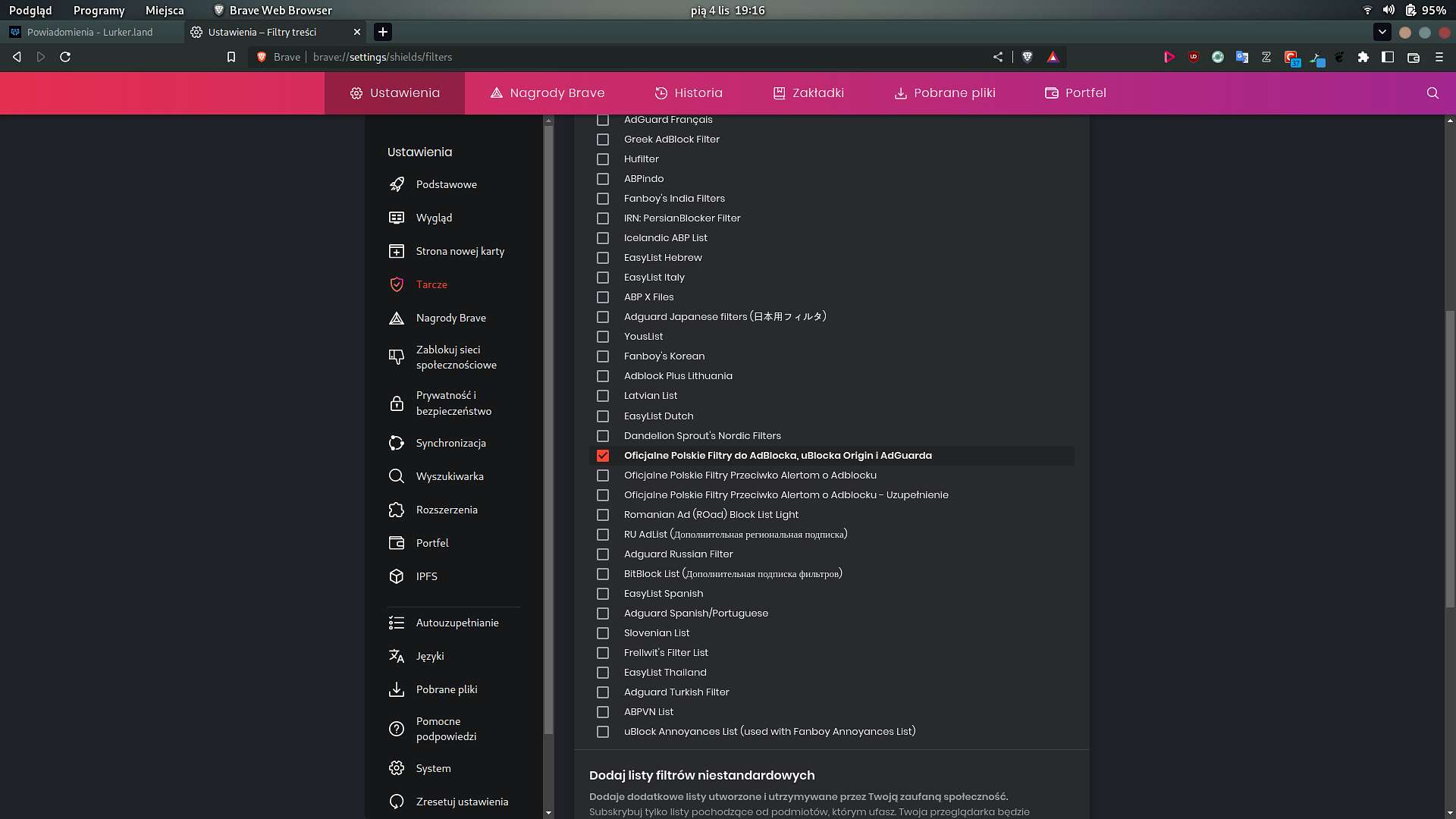
Task: Open Brave Shields lion icon
Action: (1028, 57)
